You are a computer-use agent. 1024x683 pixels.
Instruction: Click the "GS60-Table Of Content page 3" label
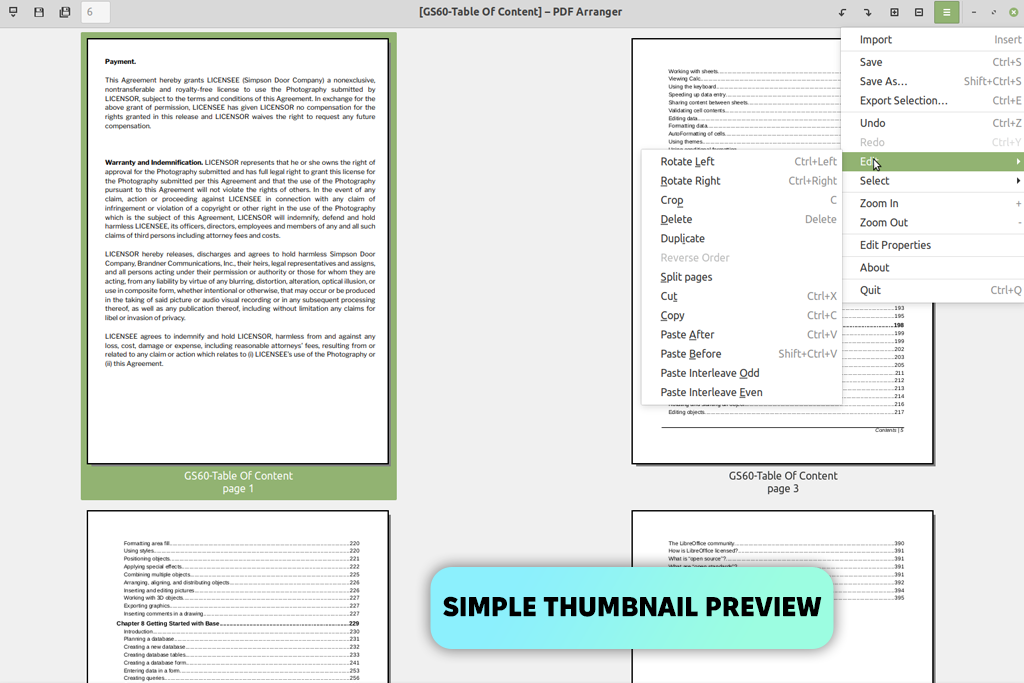pos(782,482)
